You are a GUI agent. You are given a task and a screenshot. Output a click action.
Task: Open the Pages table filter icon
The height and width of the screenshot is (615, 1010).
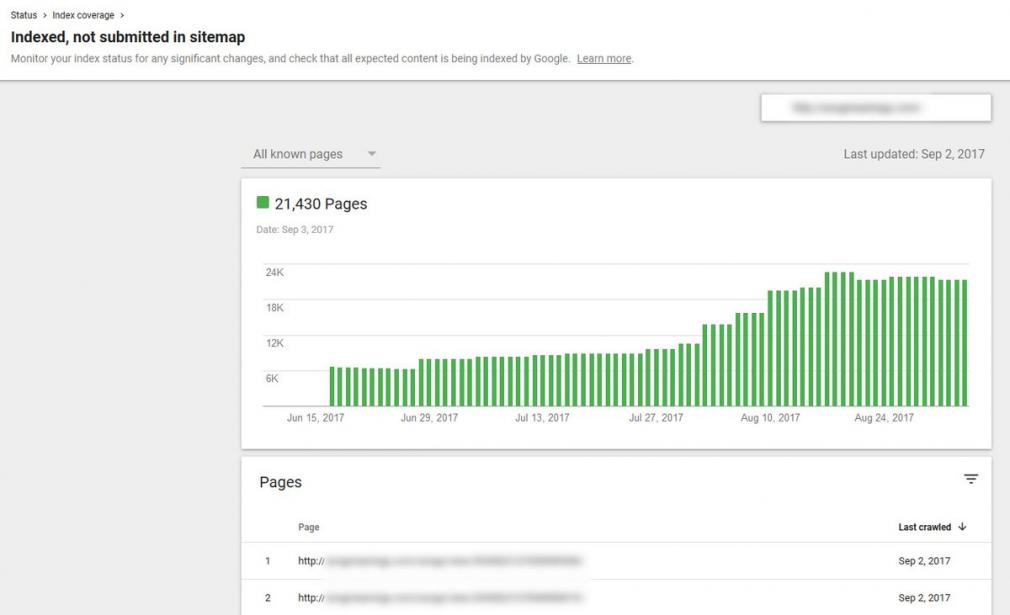click(x=971, y=479)
